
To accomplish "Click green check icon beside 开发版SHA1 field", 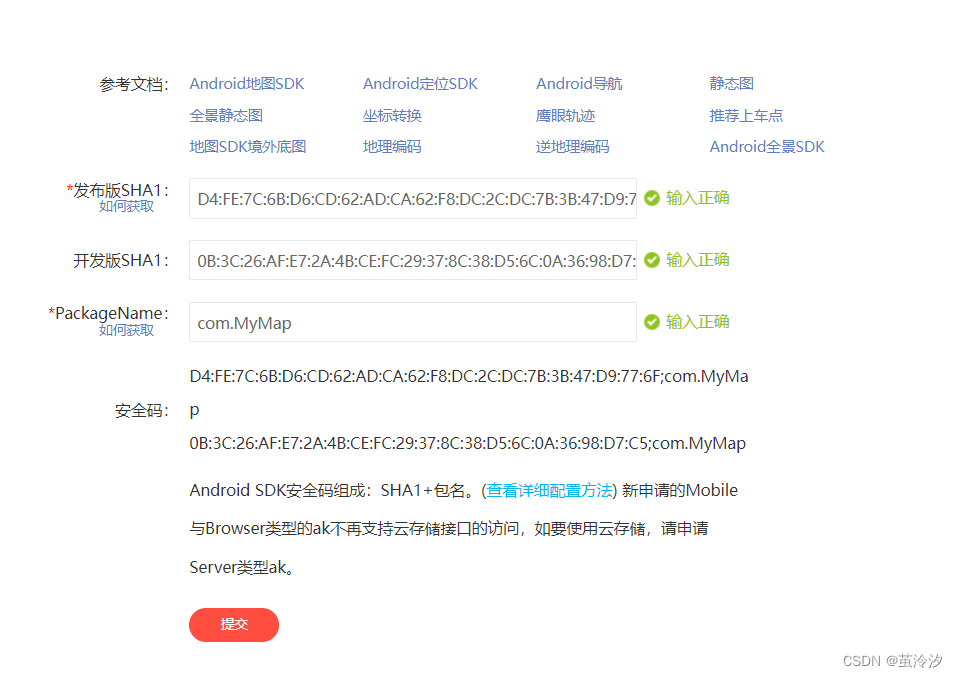I will [x=652, y=260].
